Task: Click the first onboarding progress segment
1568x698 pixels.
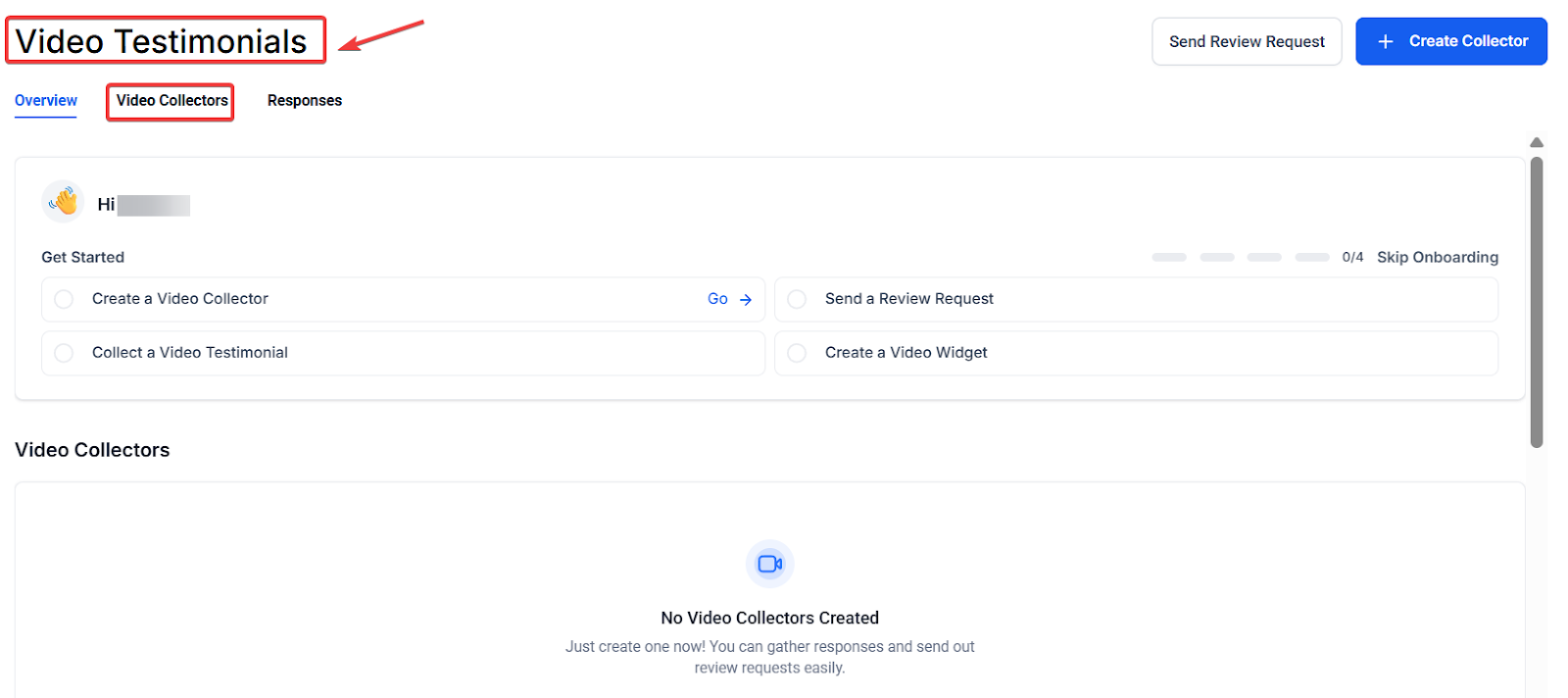Action: [x=1168, y=257]
